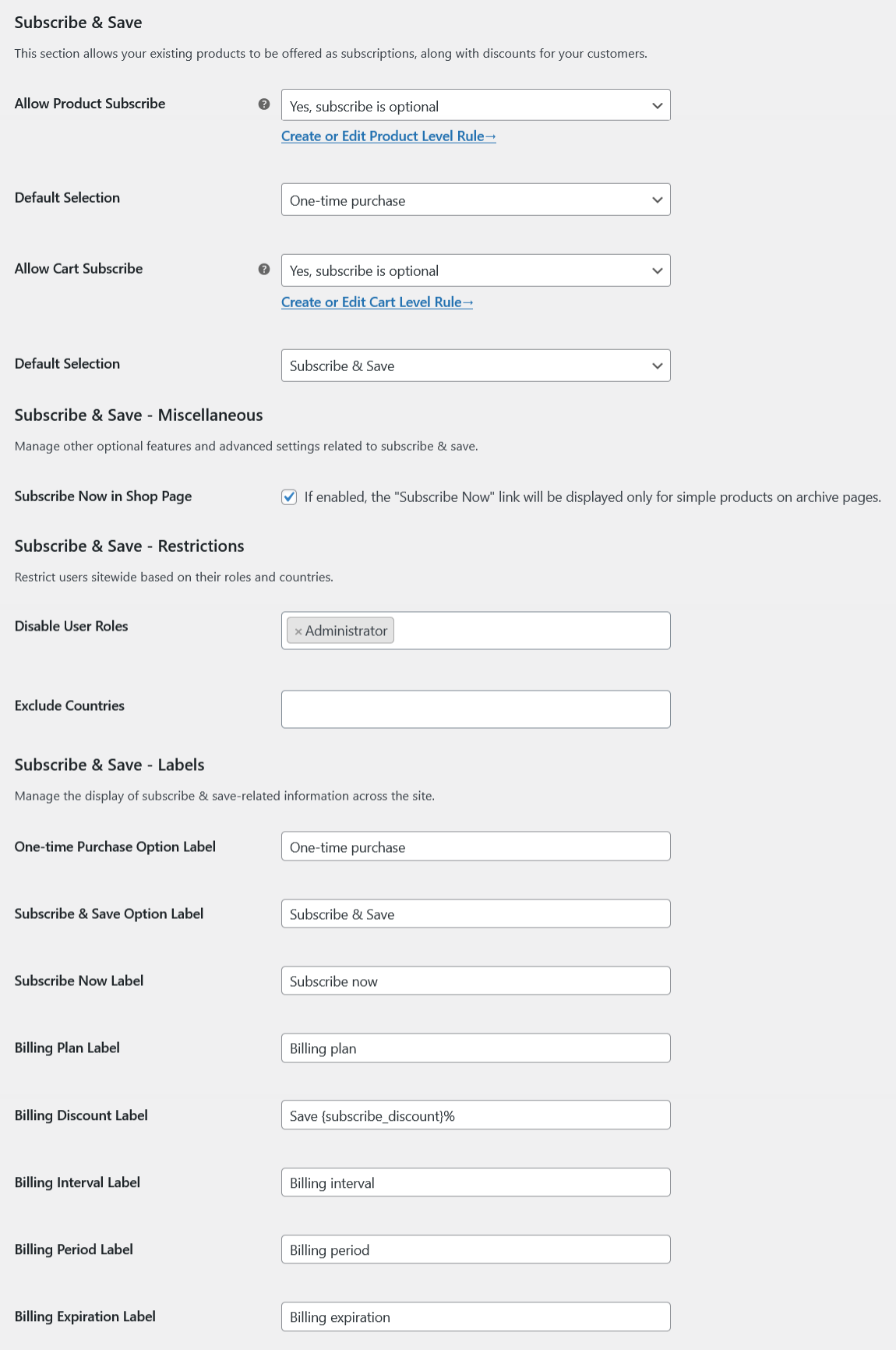This screenshot has height=1350, width=896.
Task: Open the Create or Edit Product Level Rule link
Action: pos(389,136)
